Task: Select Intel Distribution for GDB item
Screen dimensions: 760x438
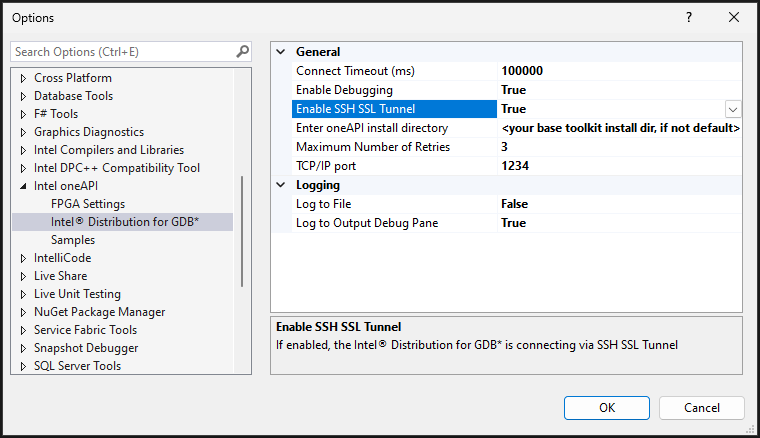Action: point(125,222)
